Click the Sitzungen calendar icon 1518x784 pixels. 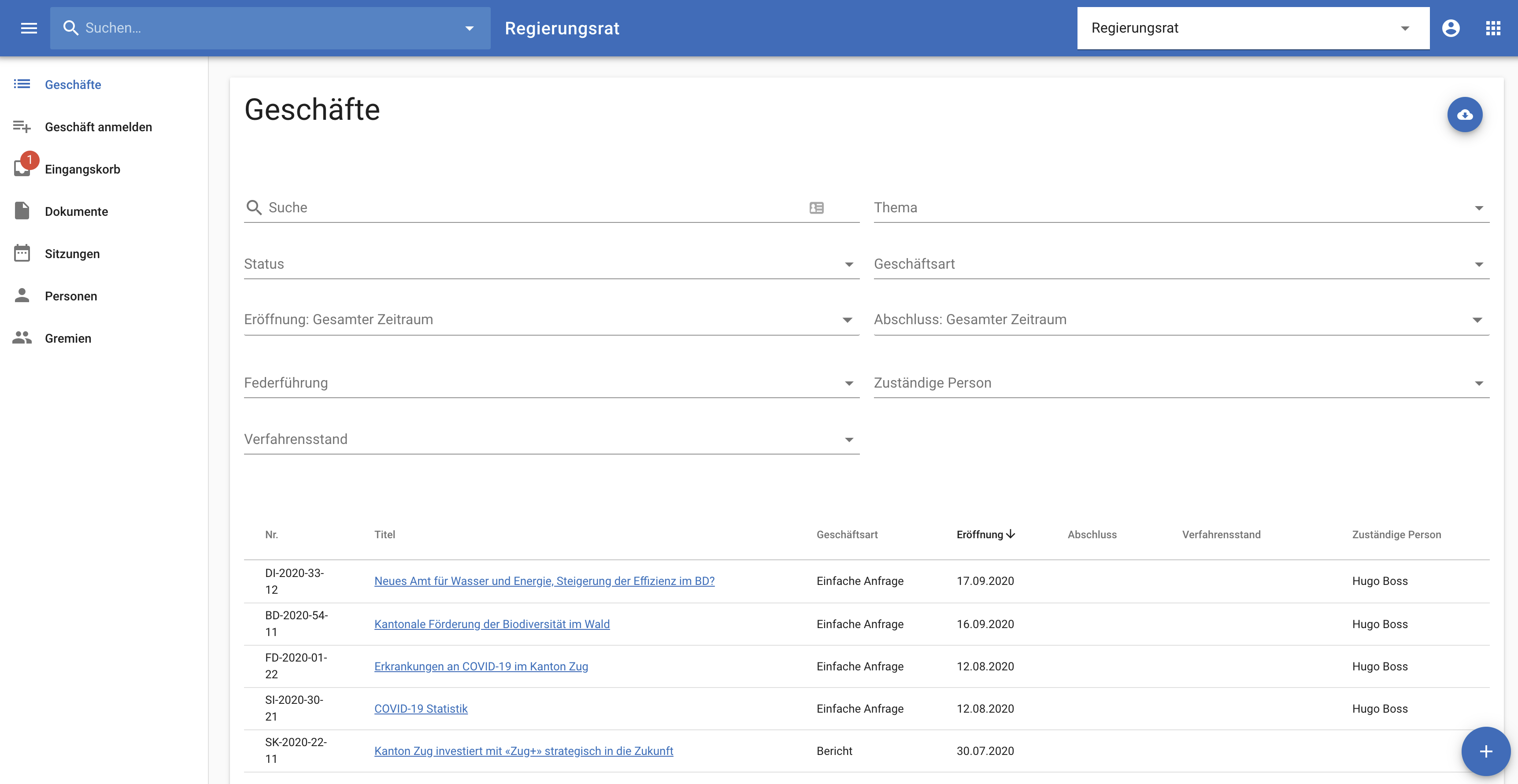22,253
